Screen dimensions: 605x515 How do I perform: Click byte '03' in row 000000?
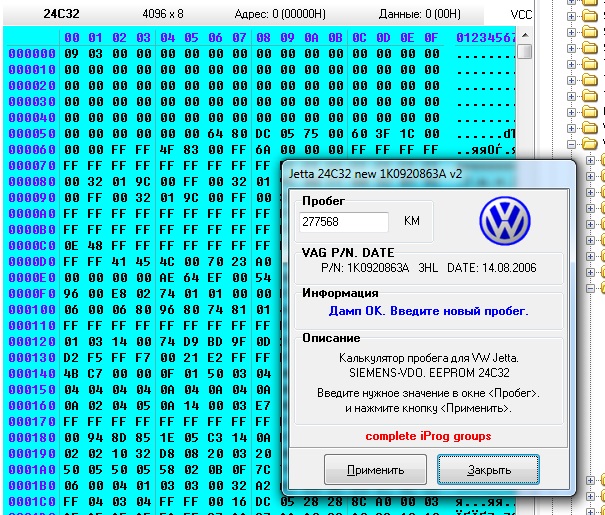pyautogui.click(x=96, y=54)
